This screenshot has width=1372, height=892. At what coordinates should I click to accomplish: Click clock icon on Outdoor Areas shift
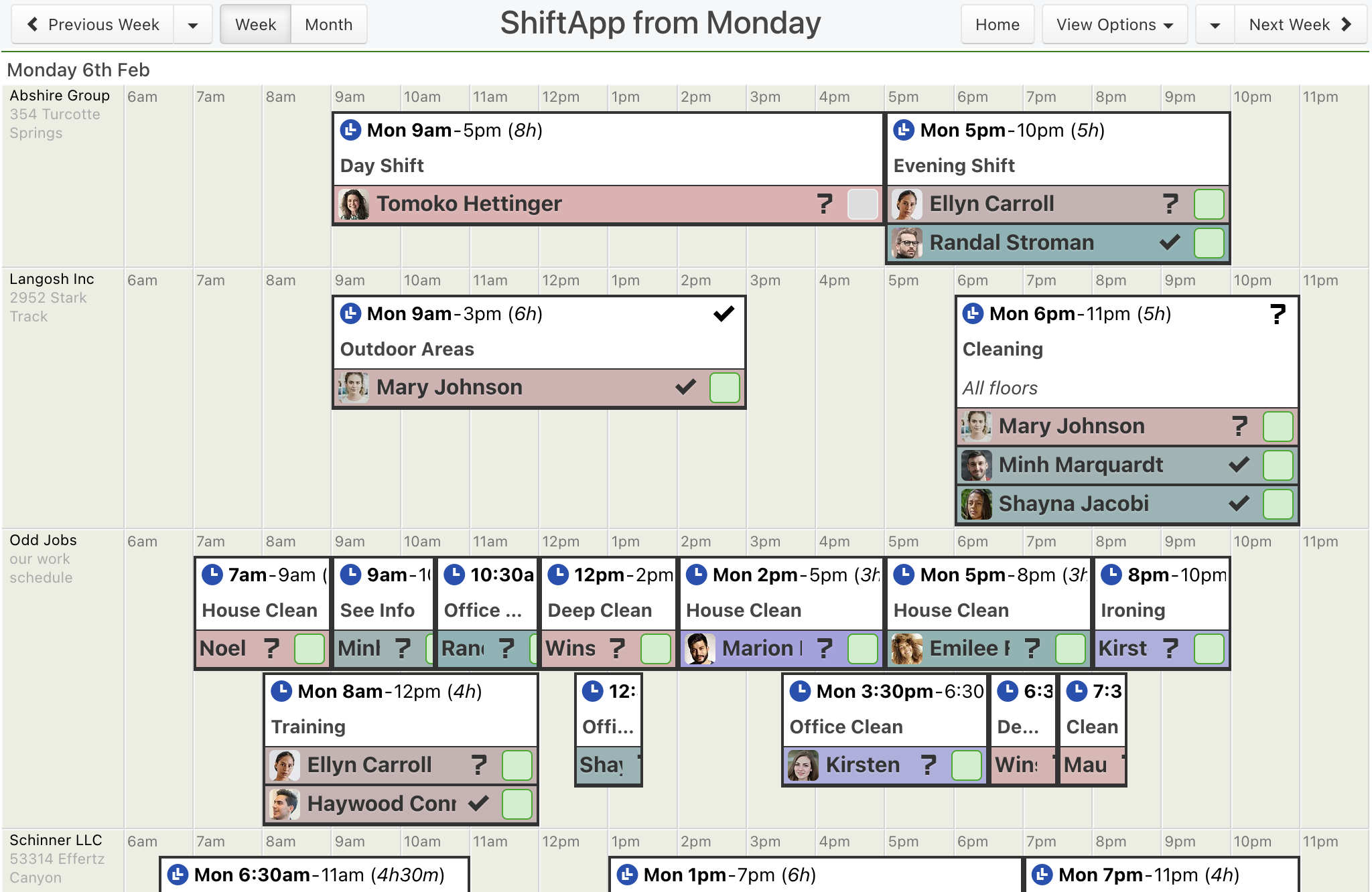click(x=350, y=313)
